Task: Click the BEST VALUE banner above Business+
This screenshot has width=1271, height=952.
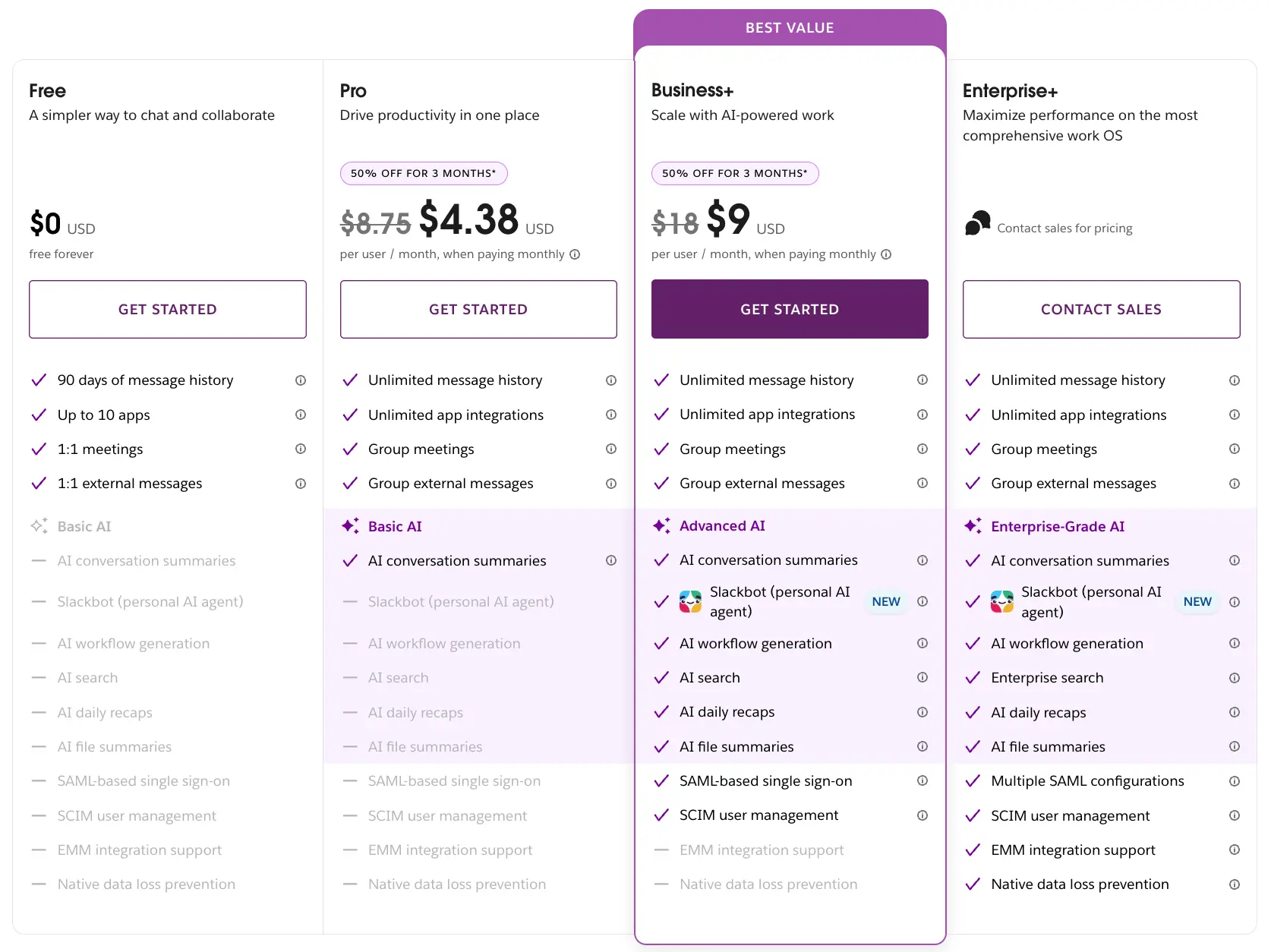Action: pyautogui.click(x=789, y=27)
